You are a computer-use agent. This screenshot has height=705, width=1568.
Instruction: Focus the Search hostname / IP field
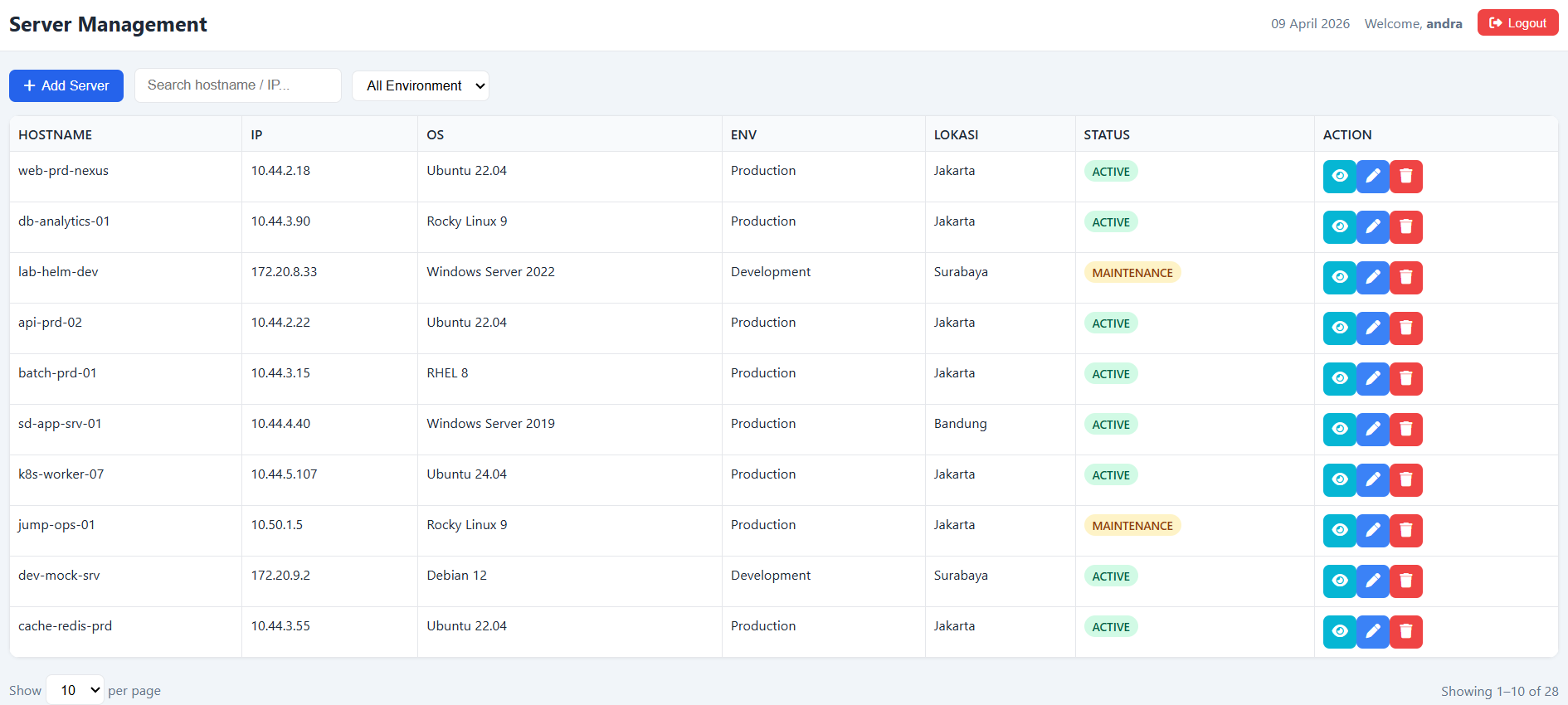(238, 85)
